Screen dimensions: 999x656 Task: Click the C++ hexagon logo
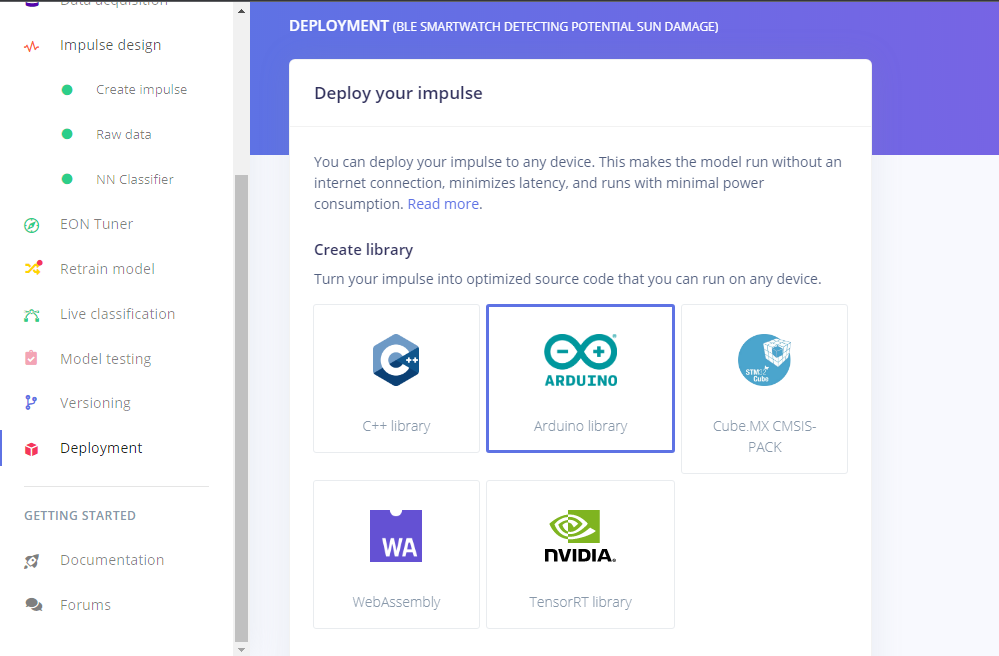(396, 360)
